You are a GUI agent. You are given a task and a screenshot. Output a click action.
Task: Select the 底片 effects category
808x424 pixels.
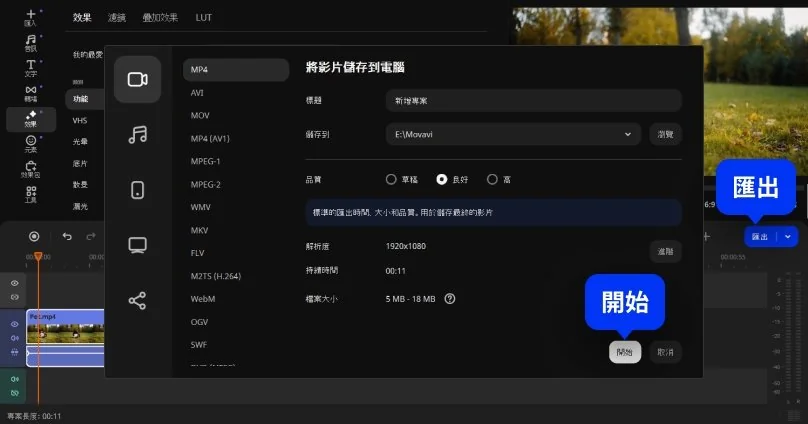[x=80, y=163]
